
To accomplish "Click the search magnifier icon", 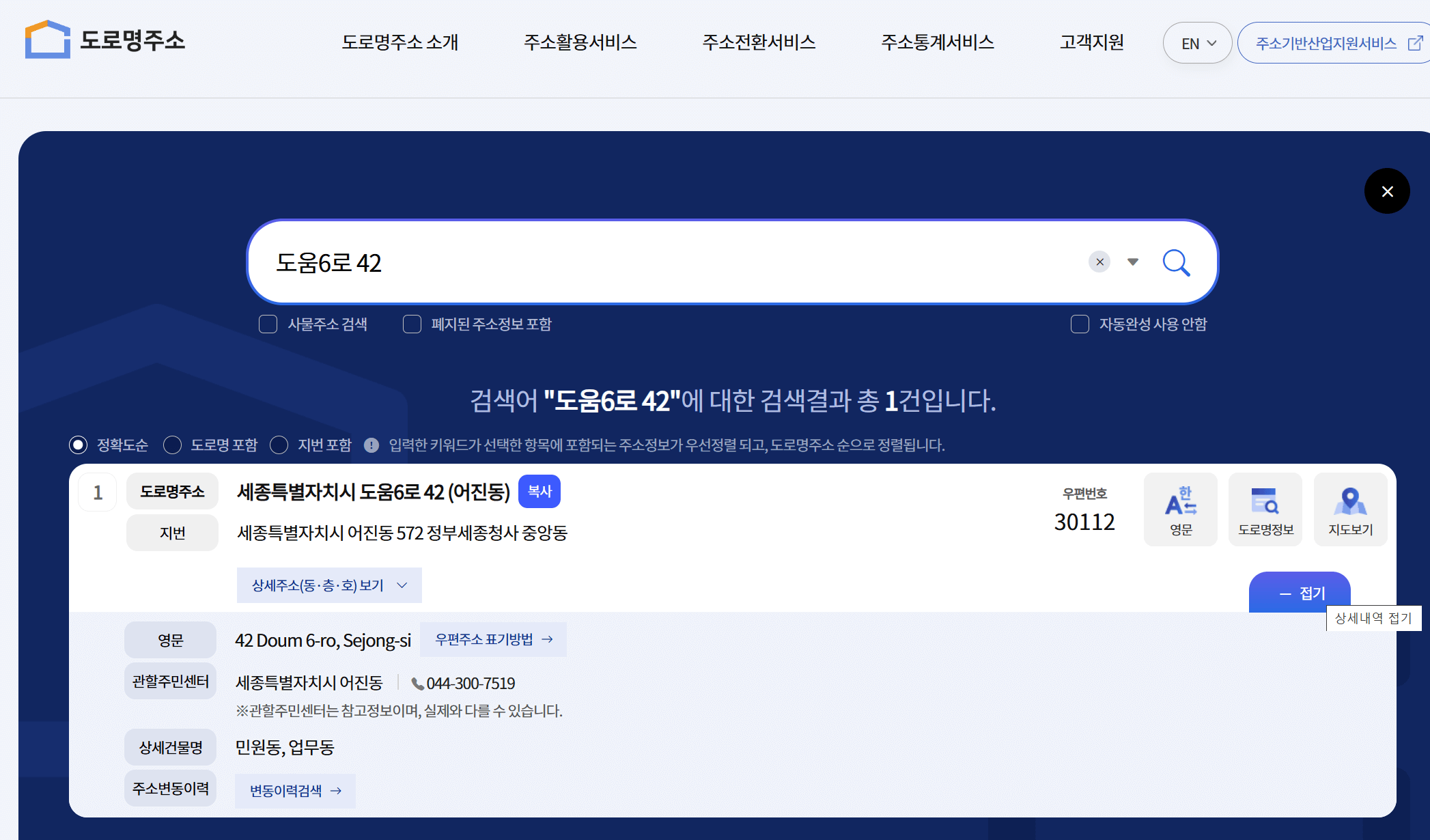I will pyautogui.click(x=1176, y=262).
